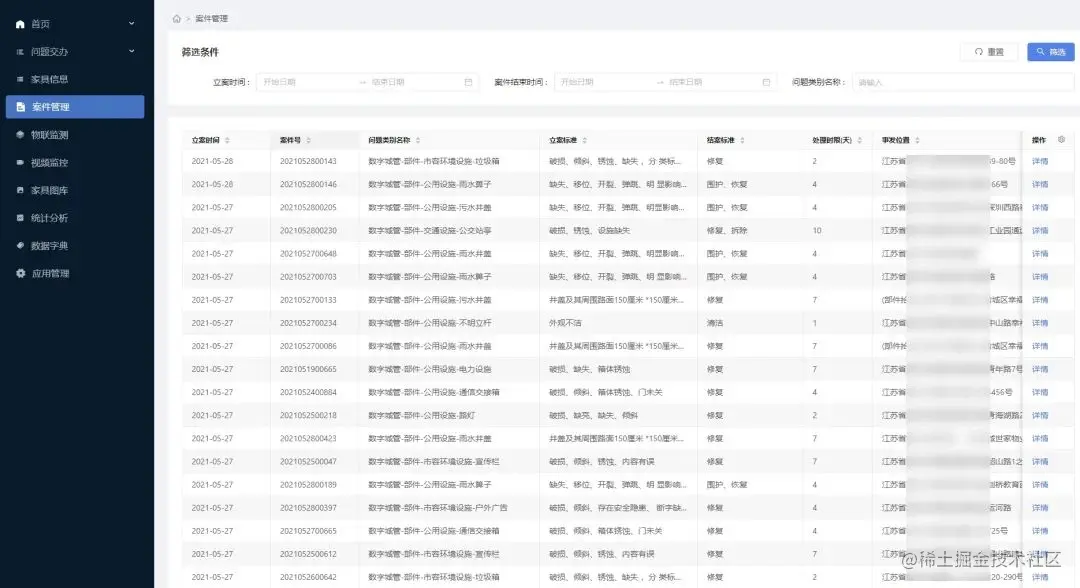Screen dimensions: 1080x588
Task: Click case number 2021052800423
Action: click(x=308, y=439)
